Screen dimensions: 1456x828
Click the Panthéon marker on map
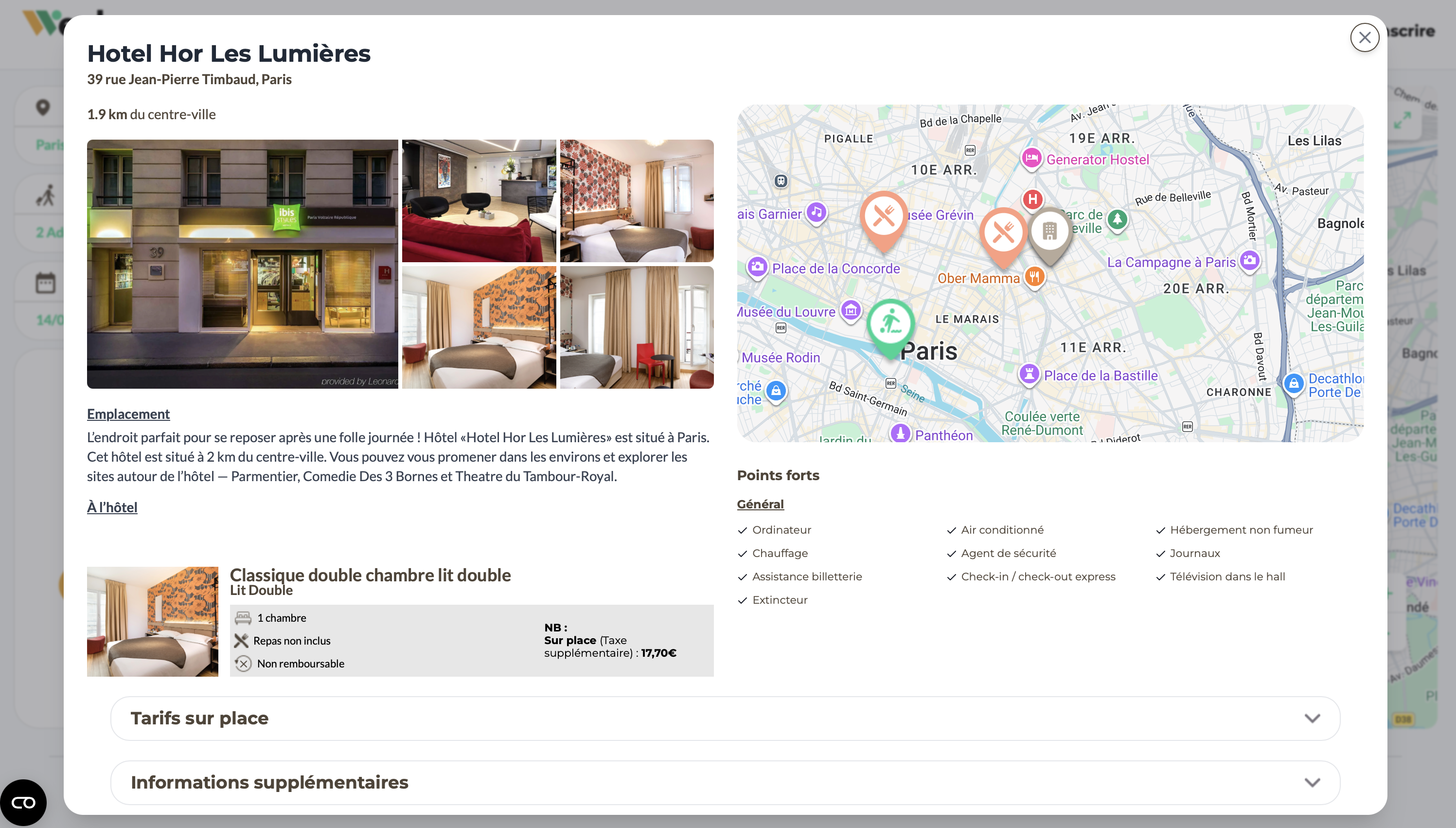click(x=900, y=433)
